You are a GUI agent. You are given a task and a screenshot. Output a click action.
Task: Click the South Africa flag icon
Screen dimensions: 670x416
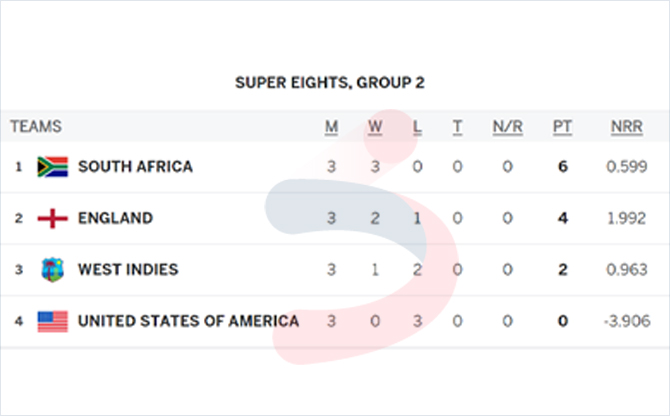click(x=53, y=167)
